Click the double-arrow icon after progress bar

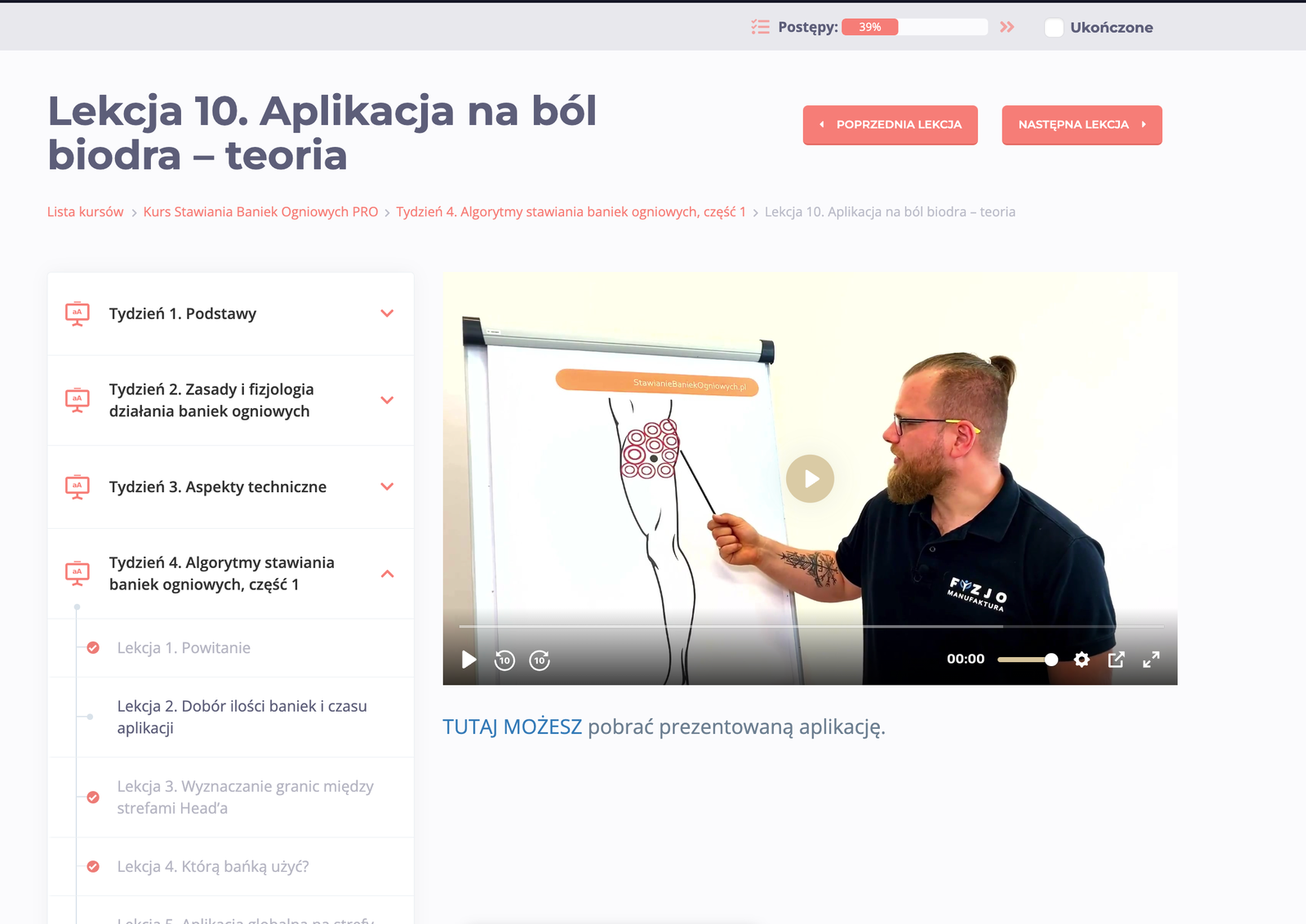pos(1007,27)
